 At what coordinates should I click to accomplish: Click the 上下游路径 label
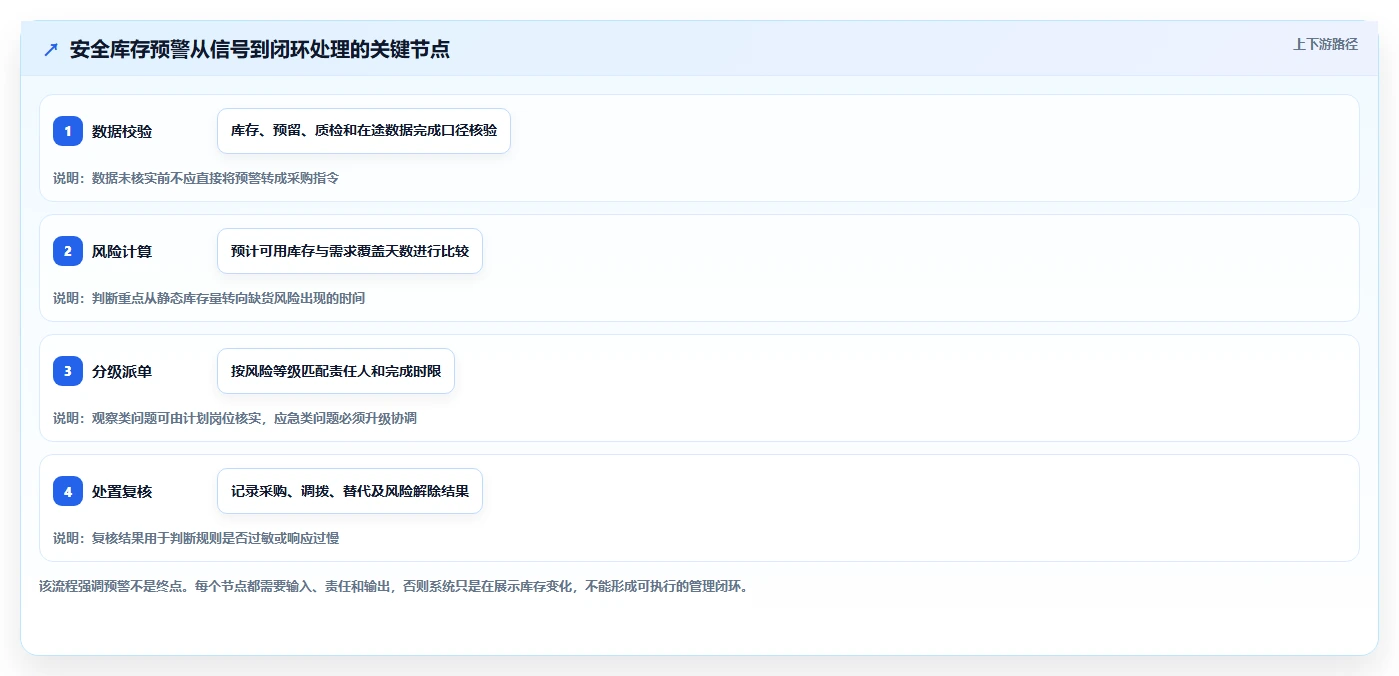pos(1325,44)
